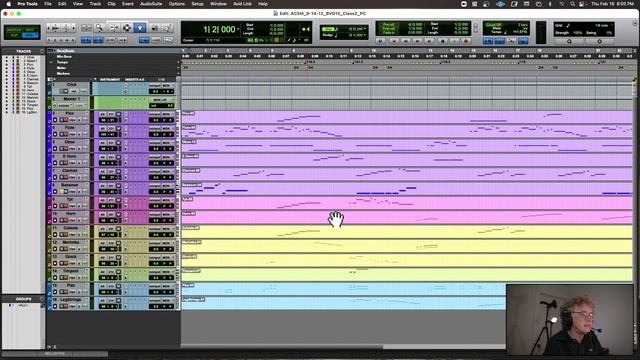Screen dimensions: 640x360
Task: Click the red Record transport button
Action: click(x=466, y=41)
